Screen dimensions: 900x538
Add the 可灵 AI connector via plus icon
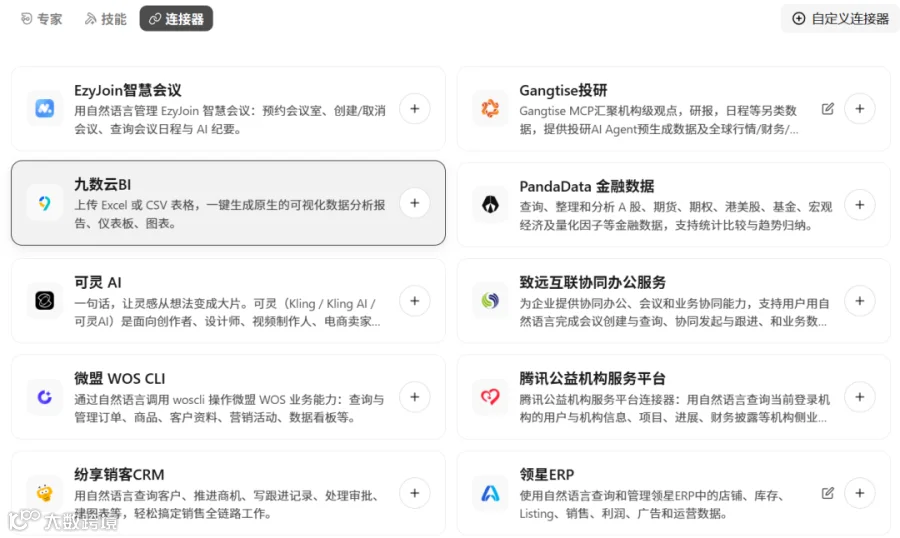414,301
